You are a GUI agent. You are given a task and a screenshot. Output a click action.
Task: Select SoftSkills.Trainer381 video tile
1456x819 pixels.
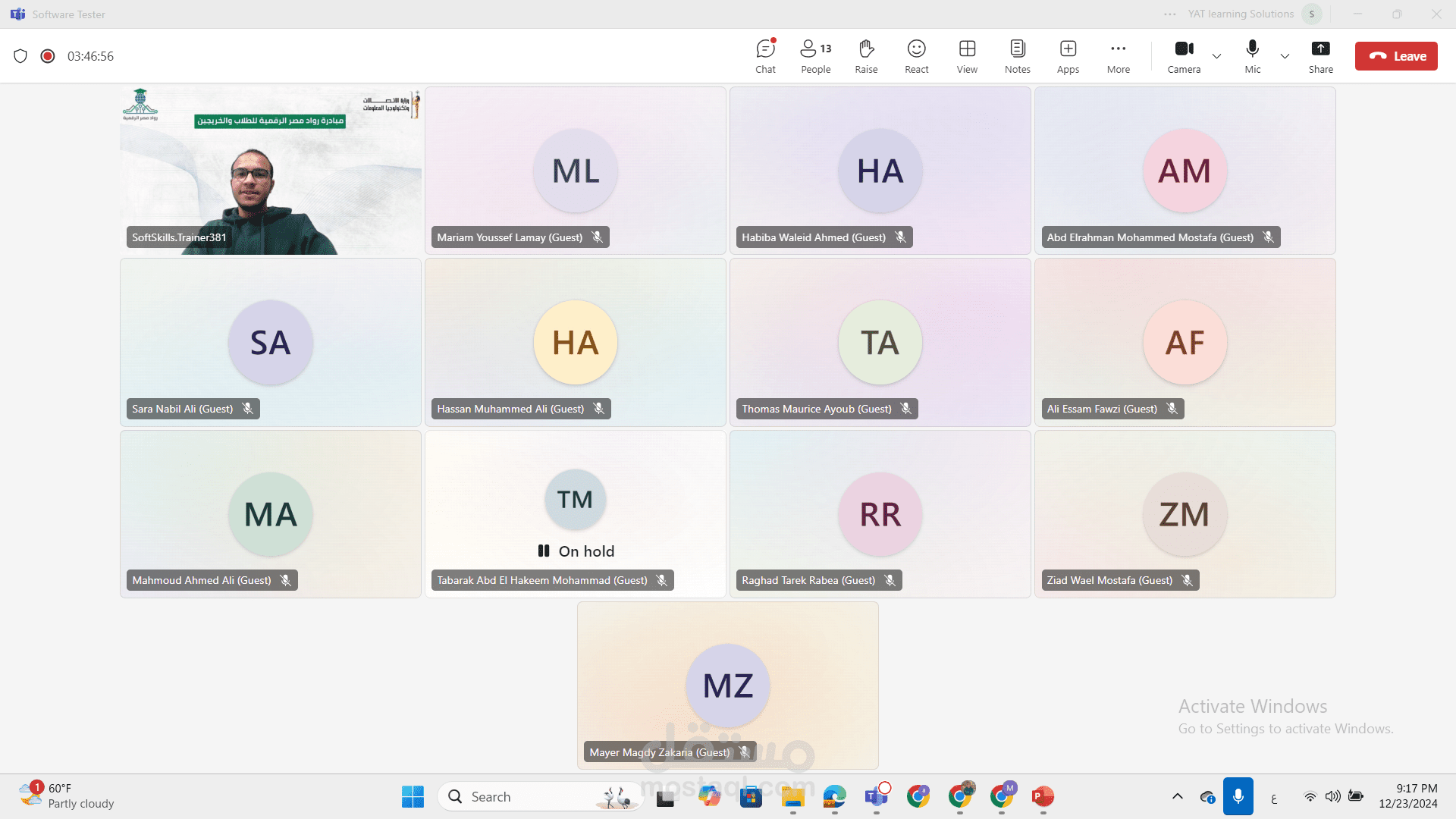tap(271, 171)
